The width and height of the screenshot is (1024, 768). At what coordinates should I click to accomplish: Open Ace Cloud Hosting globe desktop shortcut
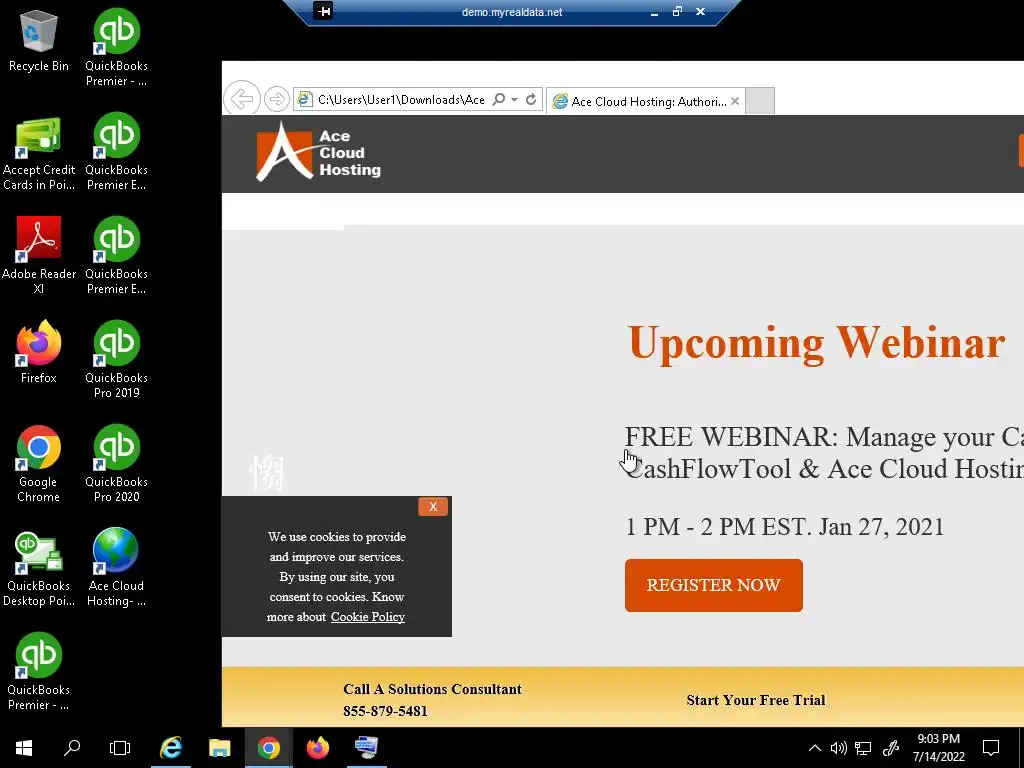tap(116, 568)
